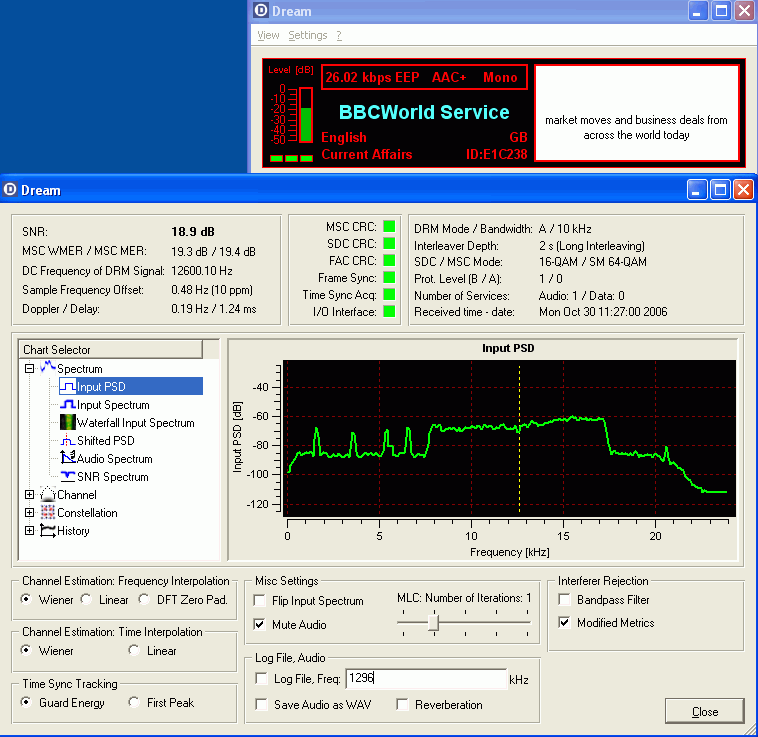Click the MSC CRC green status indicator
This screenshot has width=758, height=737.
click(389, 226)
